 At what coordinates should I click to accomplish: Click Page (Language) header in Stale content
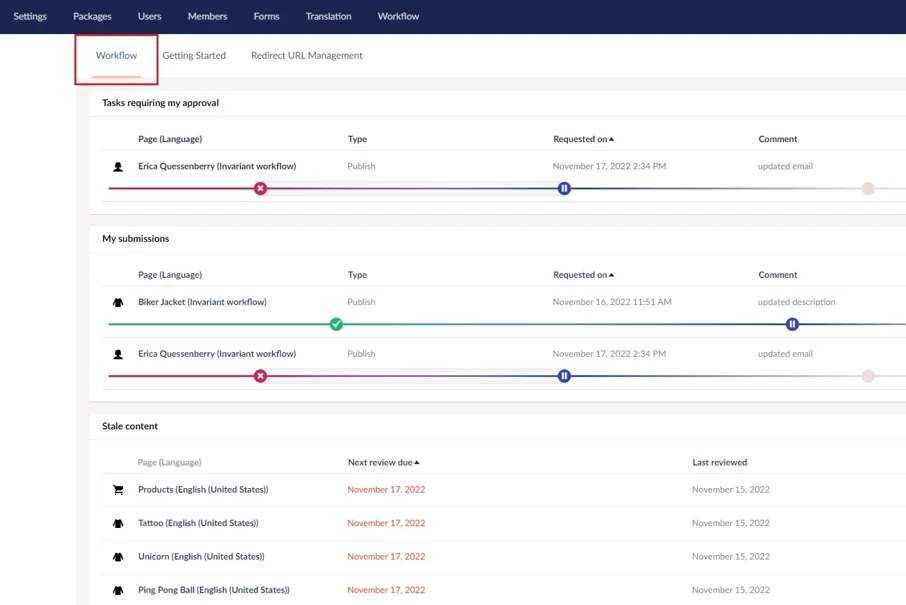(x=169, y=462)
